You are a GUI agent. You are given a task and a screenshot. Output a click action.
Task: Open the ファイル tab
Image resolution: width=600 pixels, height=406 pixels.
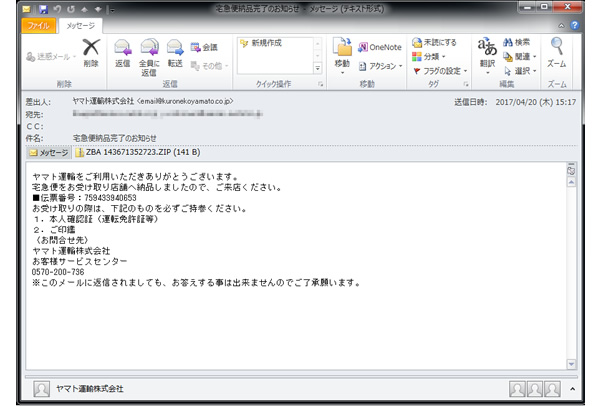[x=39, y=26]
